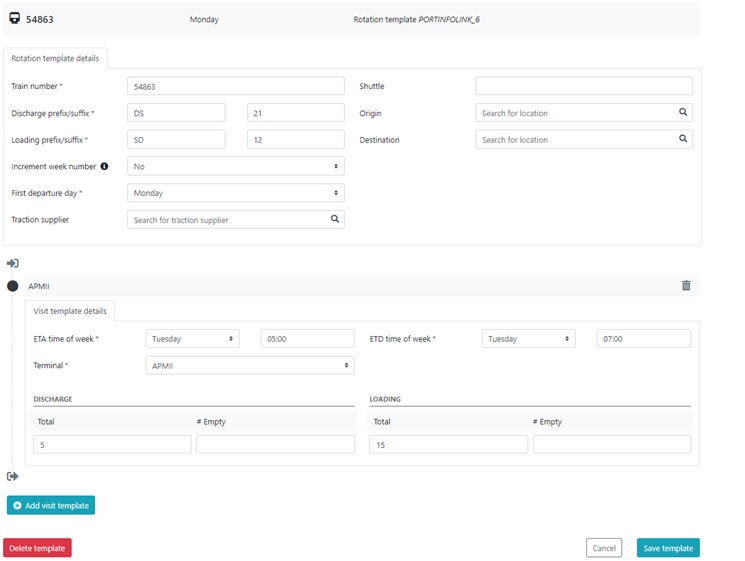Open the Terminal APMII dropdown
This screenshot has width=745, height=561.
coord(250,365)
